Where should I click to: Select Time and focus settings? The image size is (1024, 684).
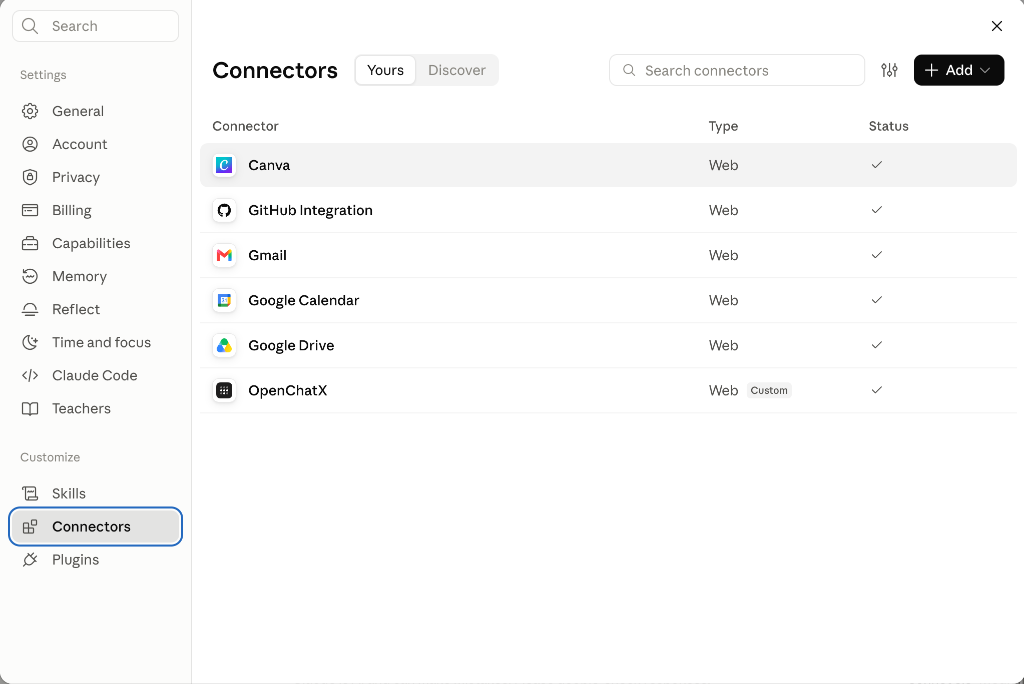(95, 342)
